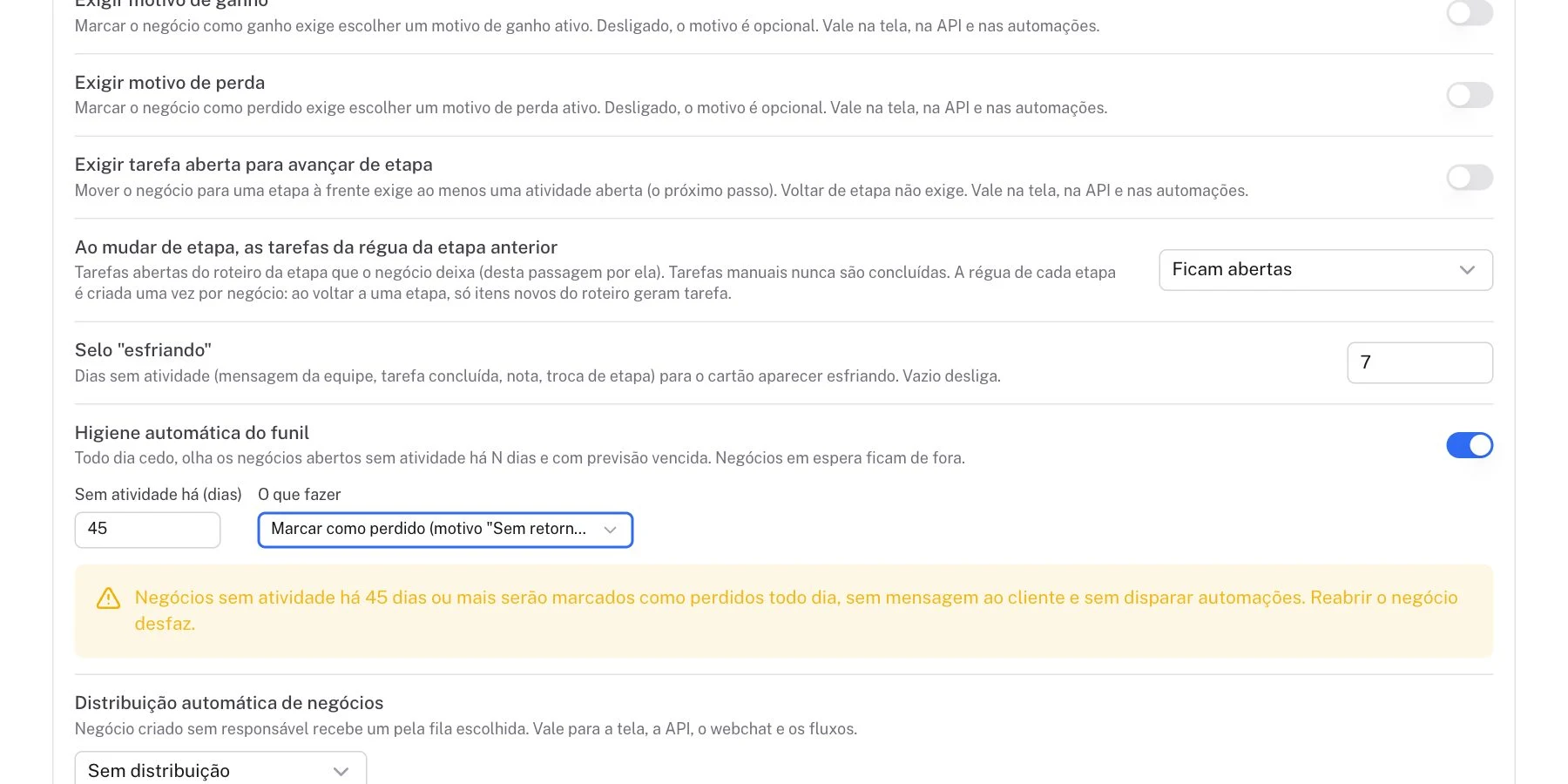Image resolution: width=1568 pixels, height=784 pixels.
Task: Click the O que fazer label
Action: [x=299, y=495]
